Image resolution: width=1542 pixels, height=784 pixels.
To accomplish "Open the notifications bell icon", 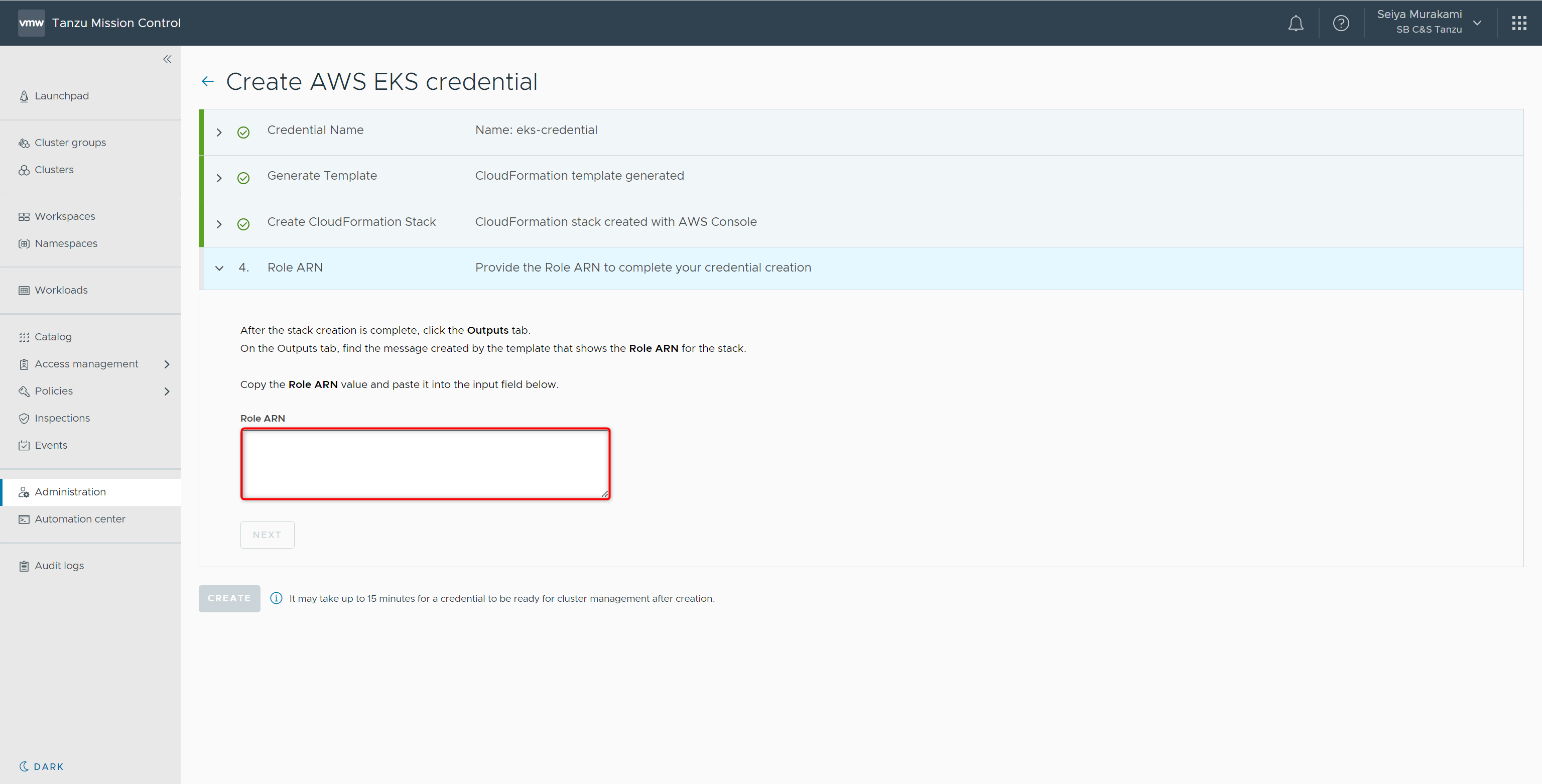I will click(x=1296, y=24).
